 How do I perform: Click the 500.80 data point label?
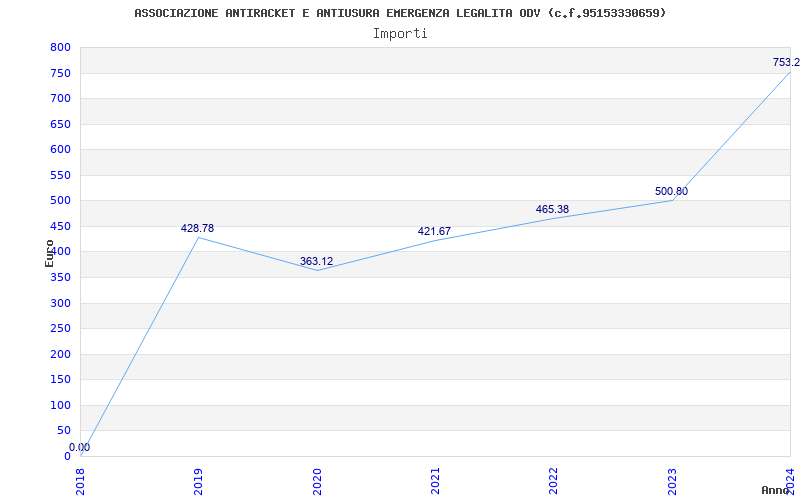(x=671, y=192)
